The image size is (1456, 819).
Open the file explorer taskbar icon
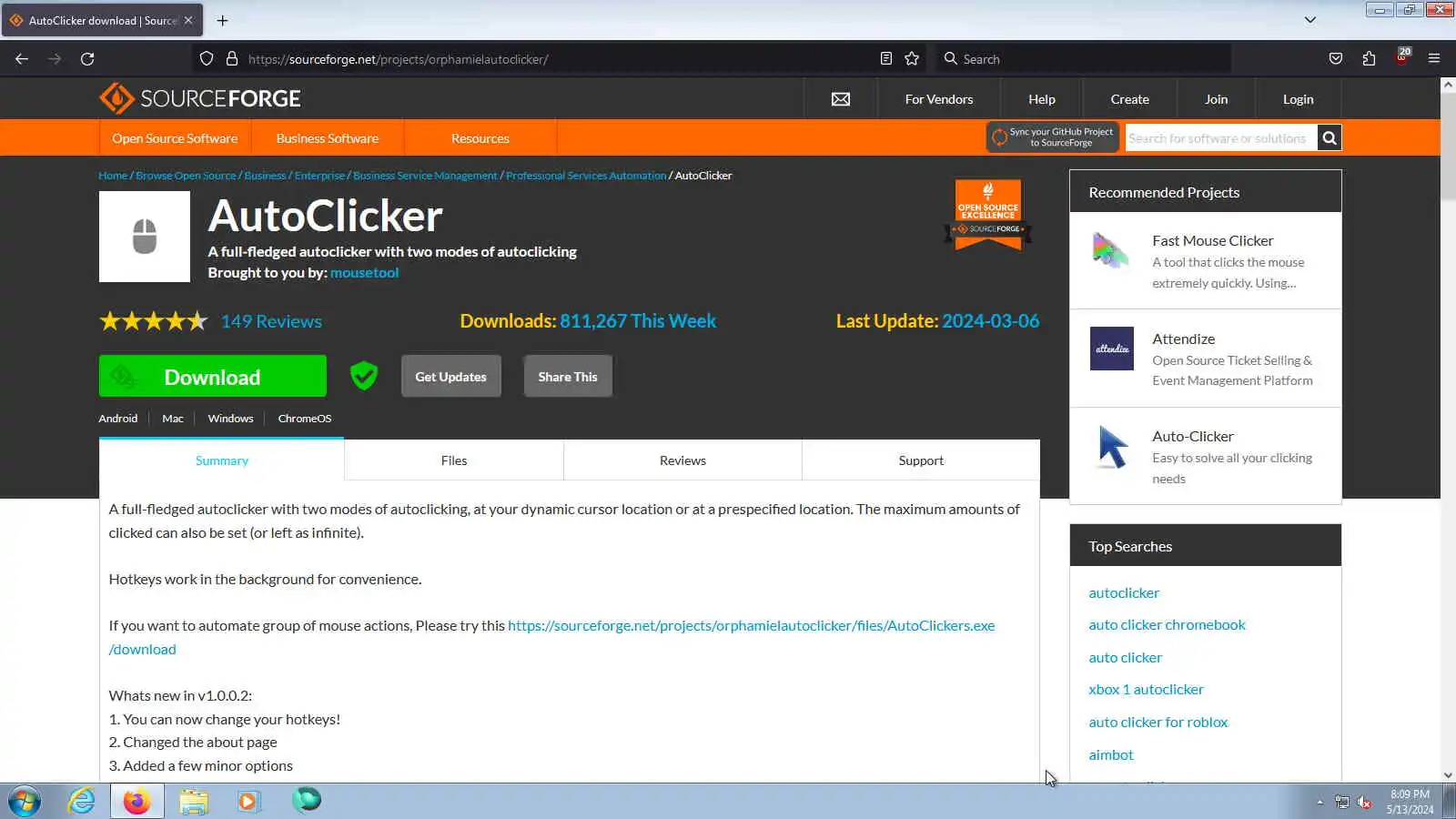[x=193, y=801]
